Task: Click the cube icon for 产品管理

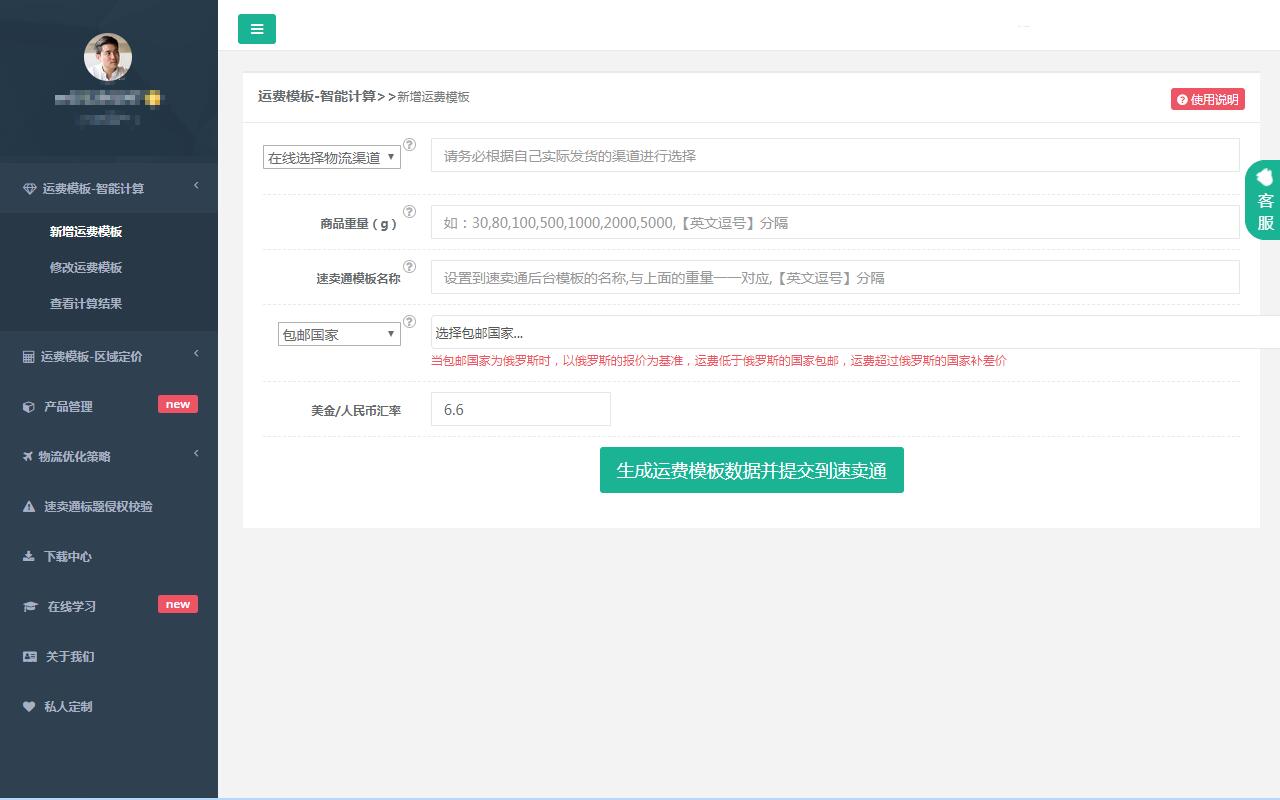Action: (29, 407)
